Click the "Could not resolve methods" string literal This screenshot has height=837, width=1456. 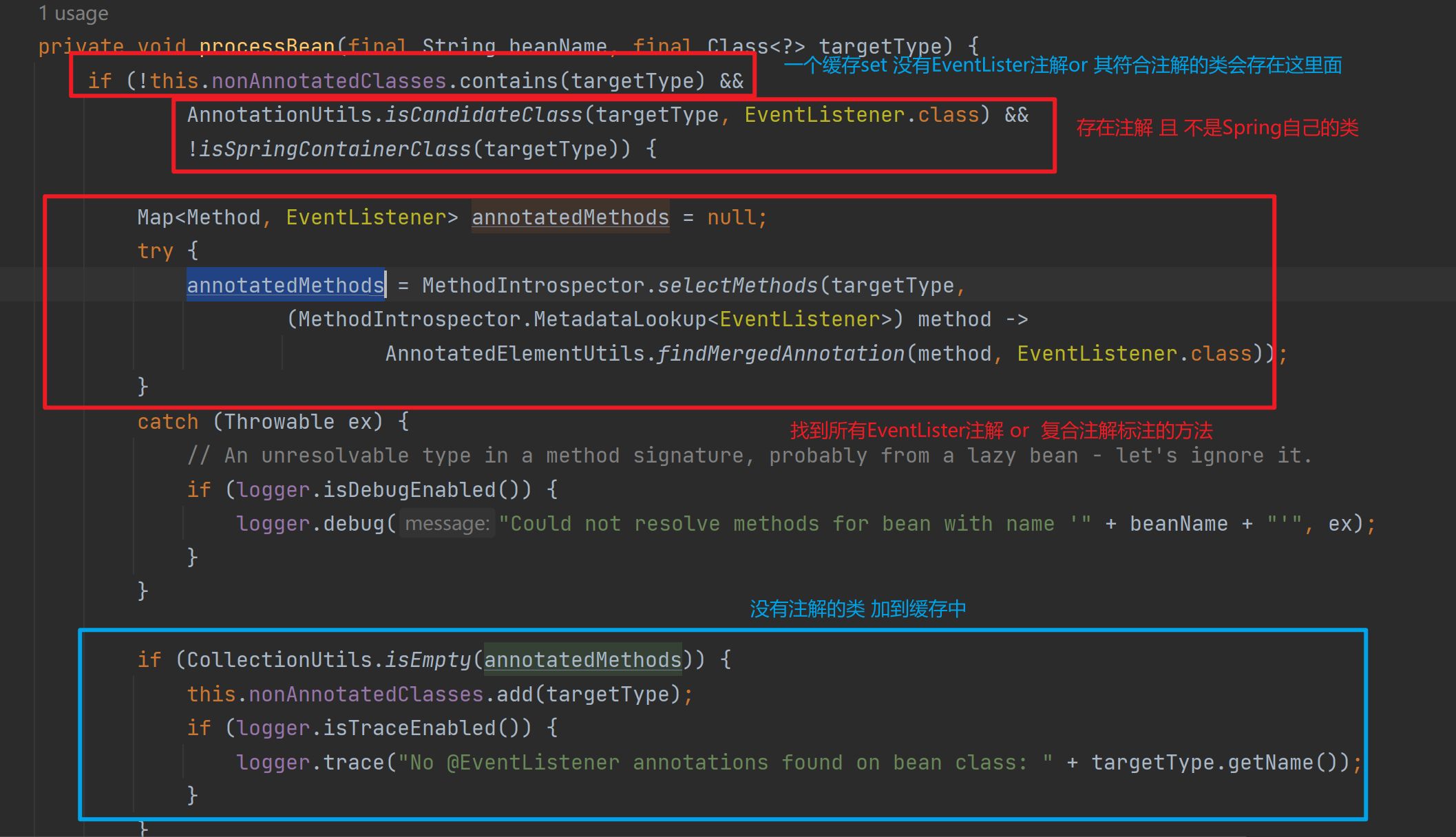pos(795,524)
